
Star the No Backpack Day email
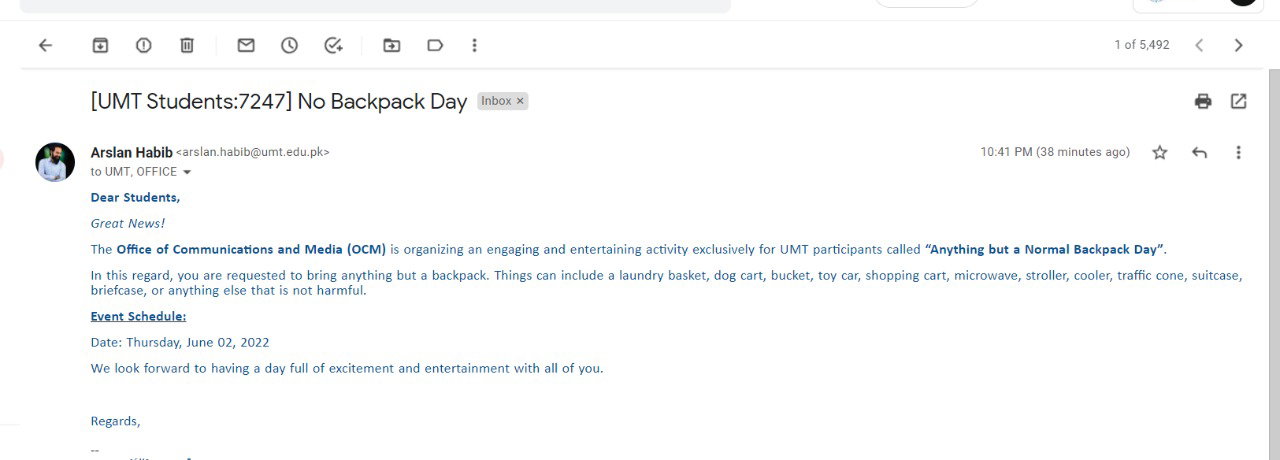pos(1160,152)
